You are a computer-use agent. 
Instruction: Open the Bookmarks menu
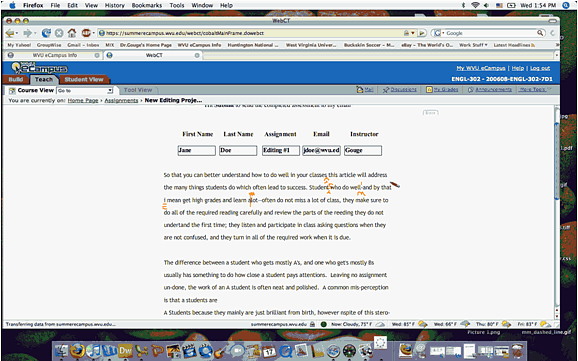(x=147, y=5)
